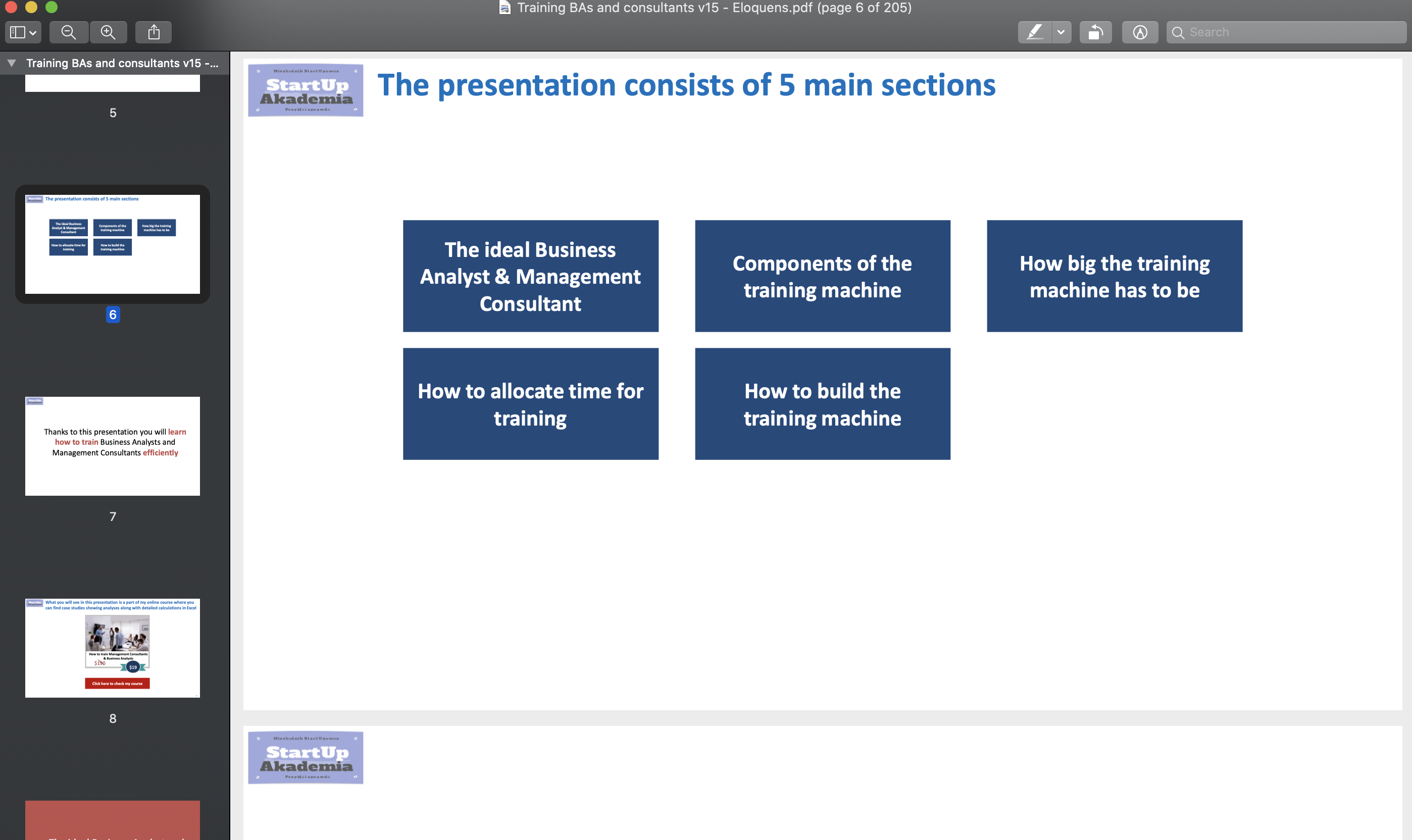Click the PDF document icon in title bar
Screen dimensions: 1412x840
coord(505,8)
